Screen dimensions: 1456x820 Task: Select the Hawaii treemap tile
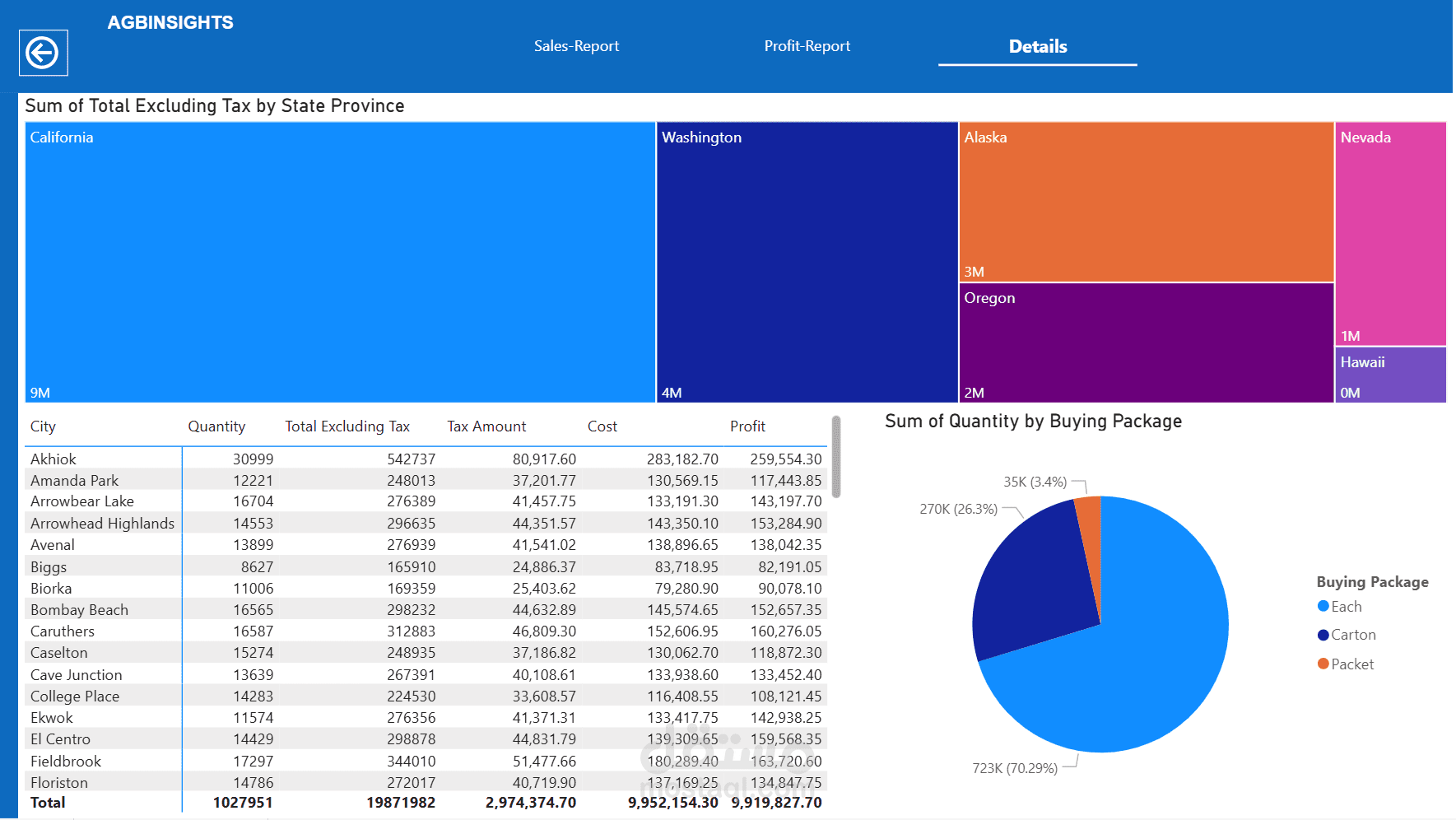1390,375
